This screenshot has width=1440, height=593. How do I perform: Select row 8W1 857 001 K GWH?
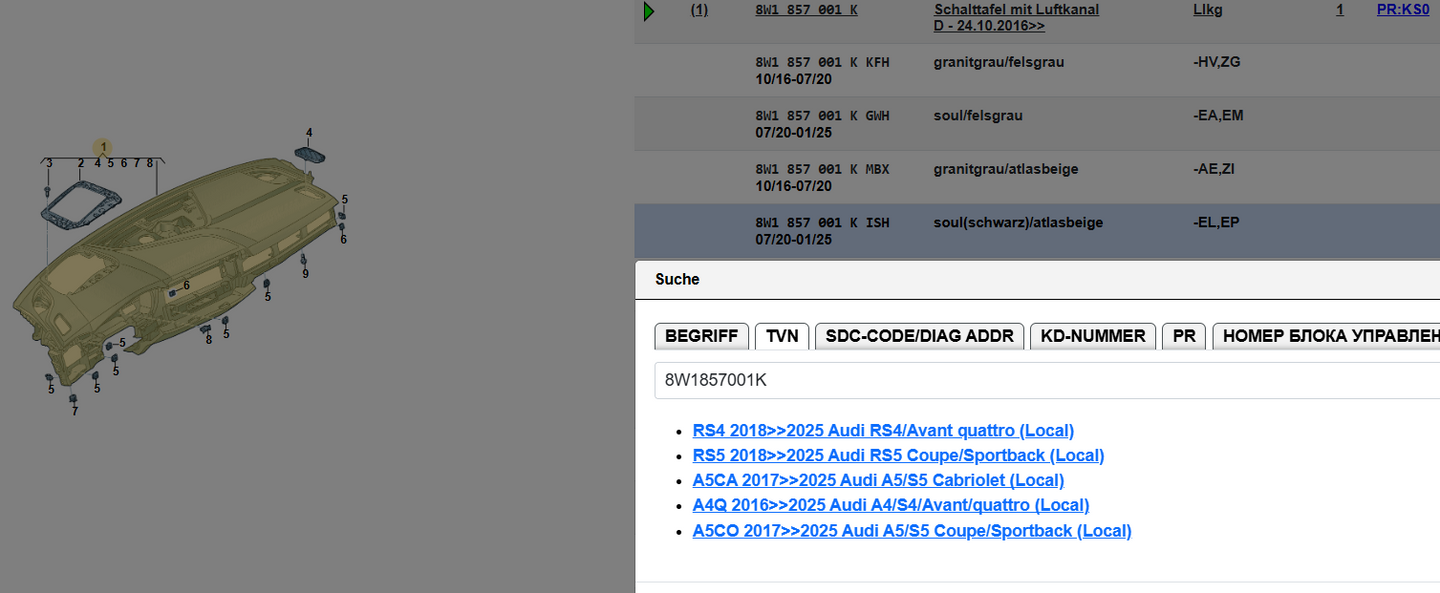(x=1037, y=124)
